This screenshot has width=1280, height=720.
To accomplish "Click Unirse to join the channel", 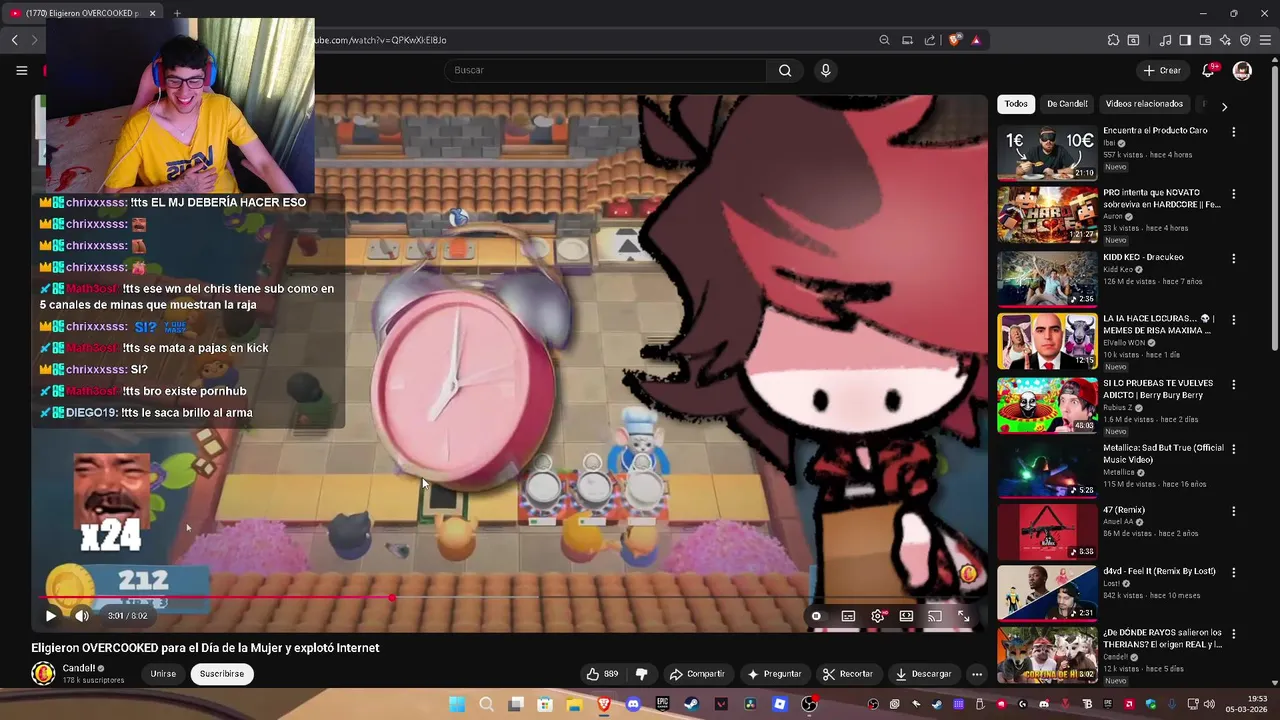I will tap(163, 674).
